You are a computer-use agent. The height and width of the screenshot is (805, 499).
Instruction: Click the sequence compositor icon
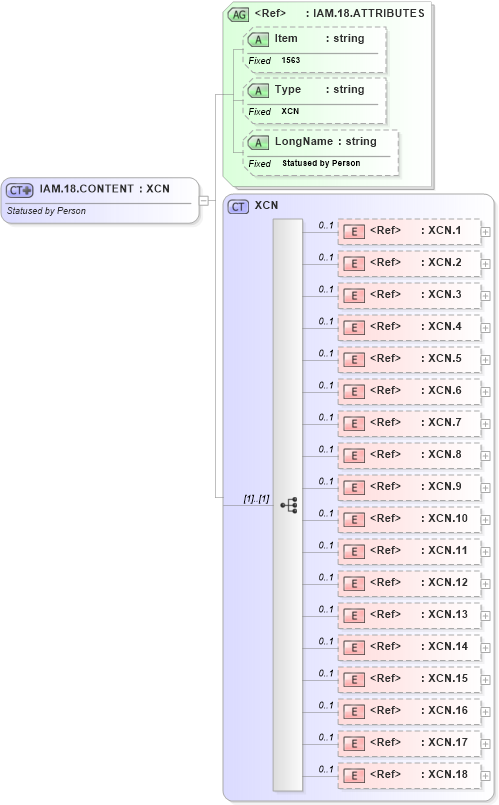pyautogui.click(x=289, y=505)
